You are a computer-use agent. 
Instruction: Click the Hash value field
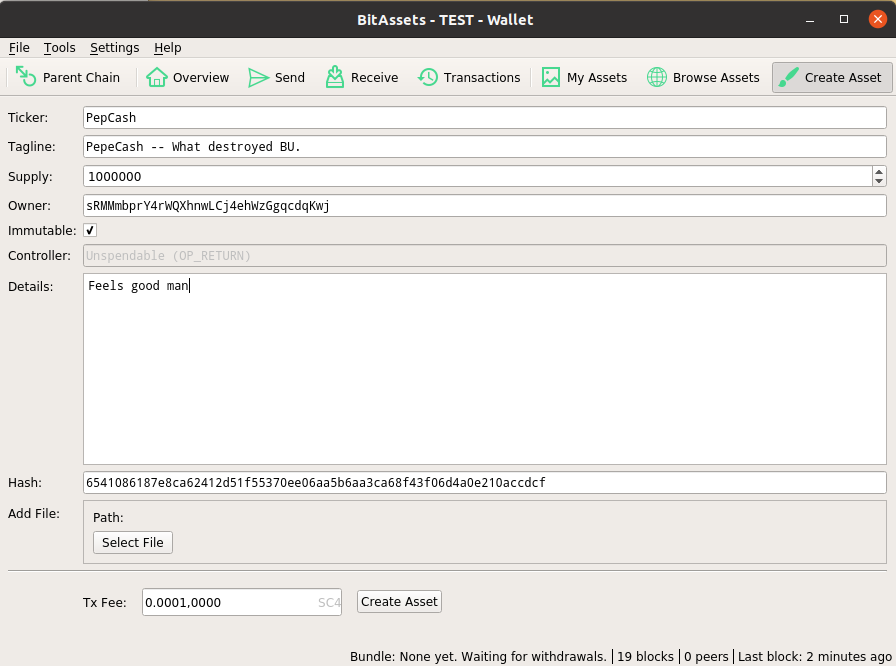(x=485, y=483)
